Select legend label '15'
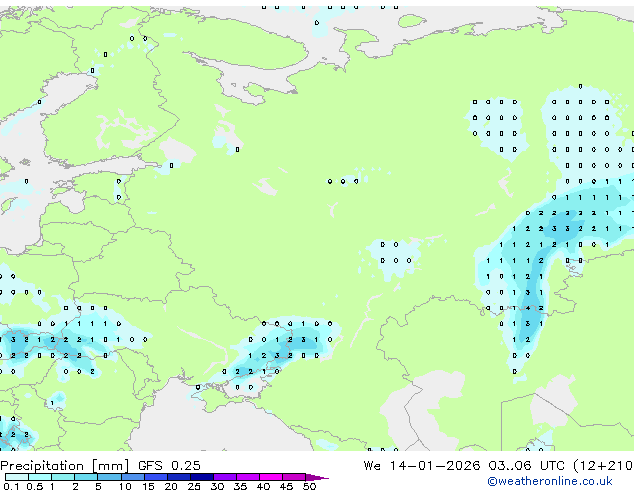This screenshot has width=634, height=490. 148,486
